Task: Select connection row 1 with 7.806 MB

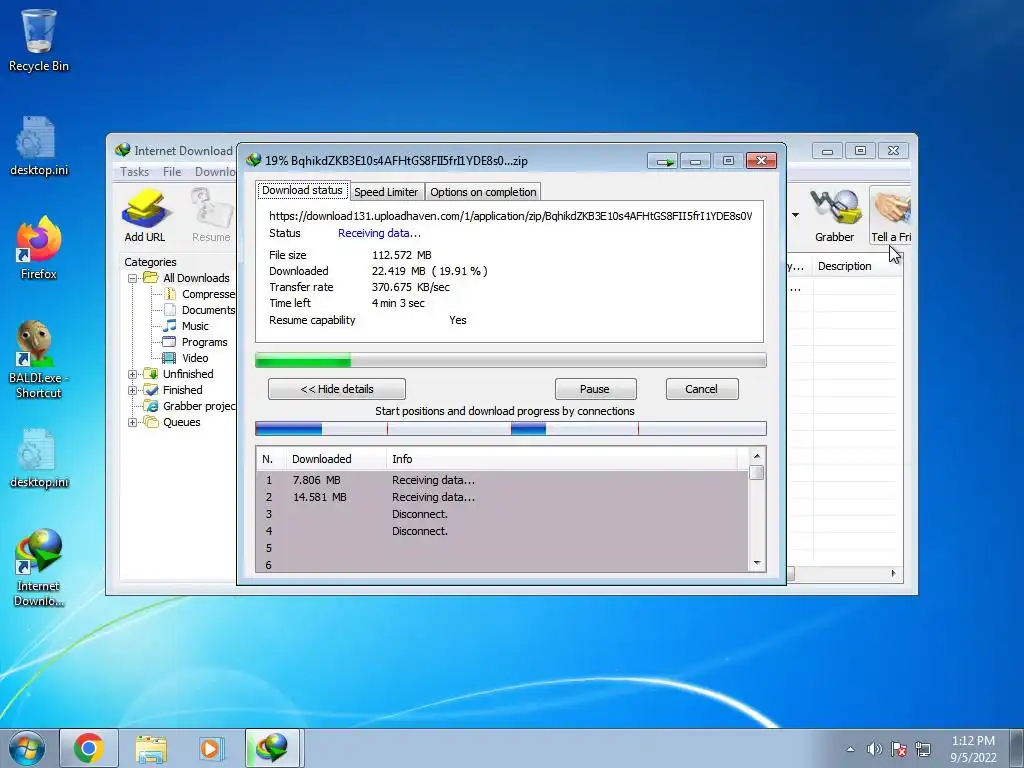Action: click(502, 480)
